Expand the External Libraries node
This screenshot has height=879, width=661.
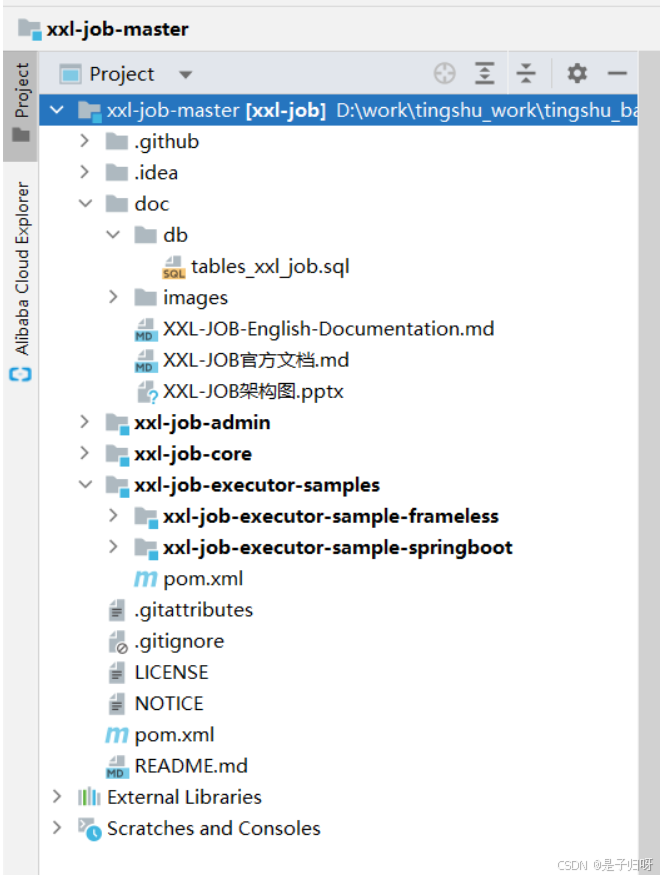[x=57, y=797]
